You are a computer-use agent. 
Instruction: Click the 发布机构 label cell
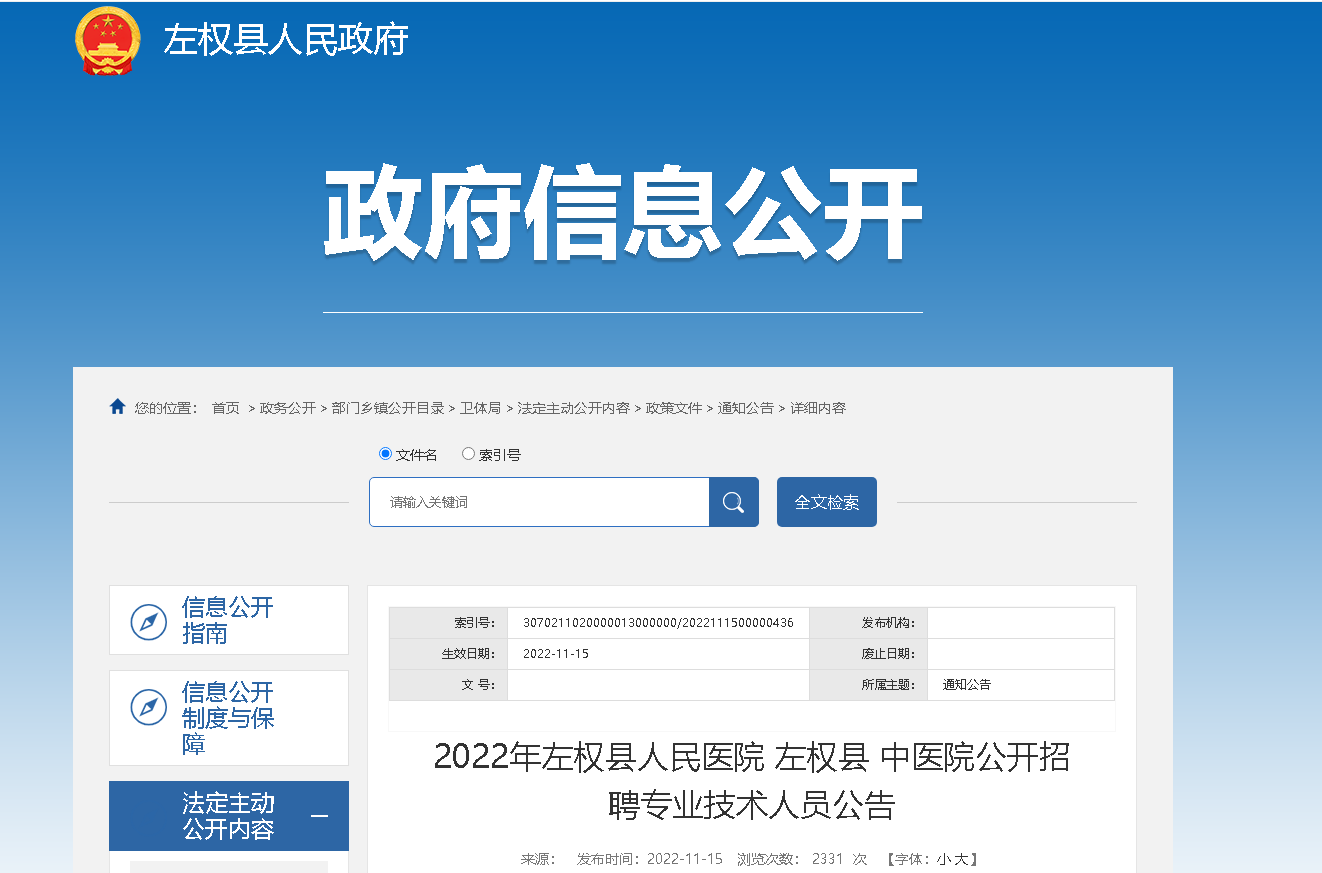[x=868, y=623]
